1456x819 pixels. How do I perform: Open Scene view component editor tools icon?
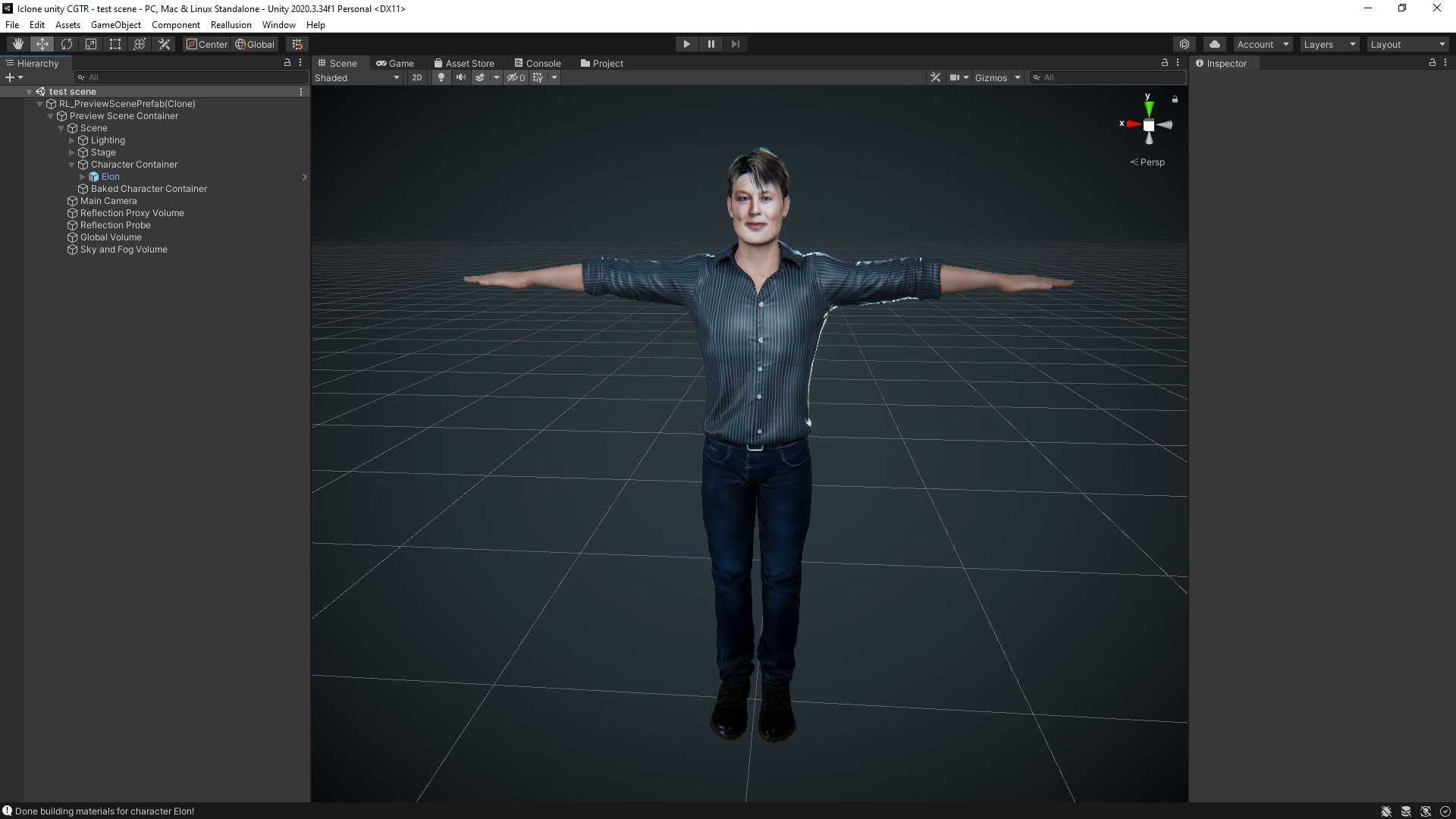[x=935, y=77]
